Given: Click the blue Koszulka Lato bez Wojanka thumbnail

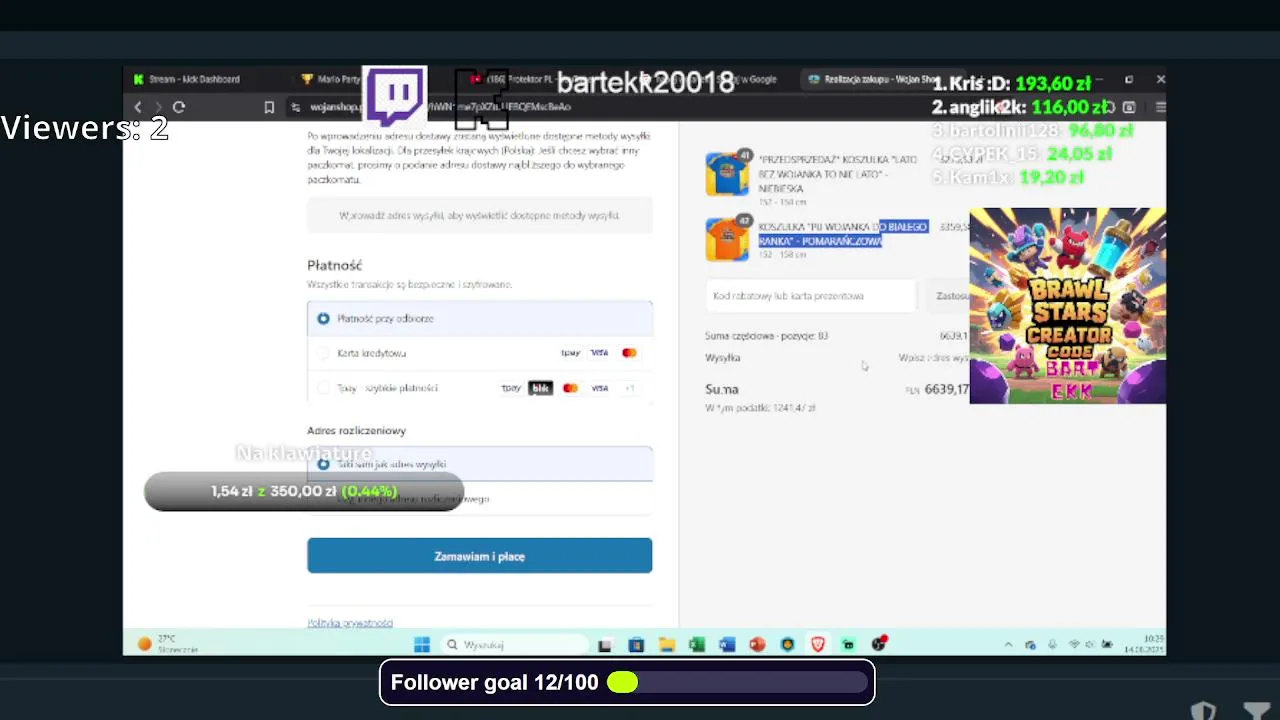Looking at the screenshot, I should tap(727, 174).
